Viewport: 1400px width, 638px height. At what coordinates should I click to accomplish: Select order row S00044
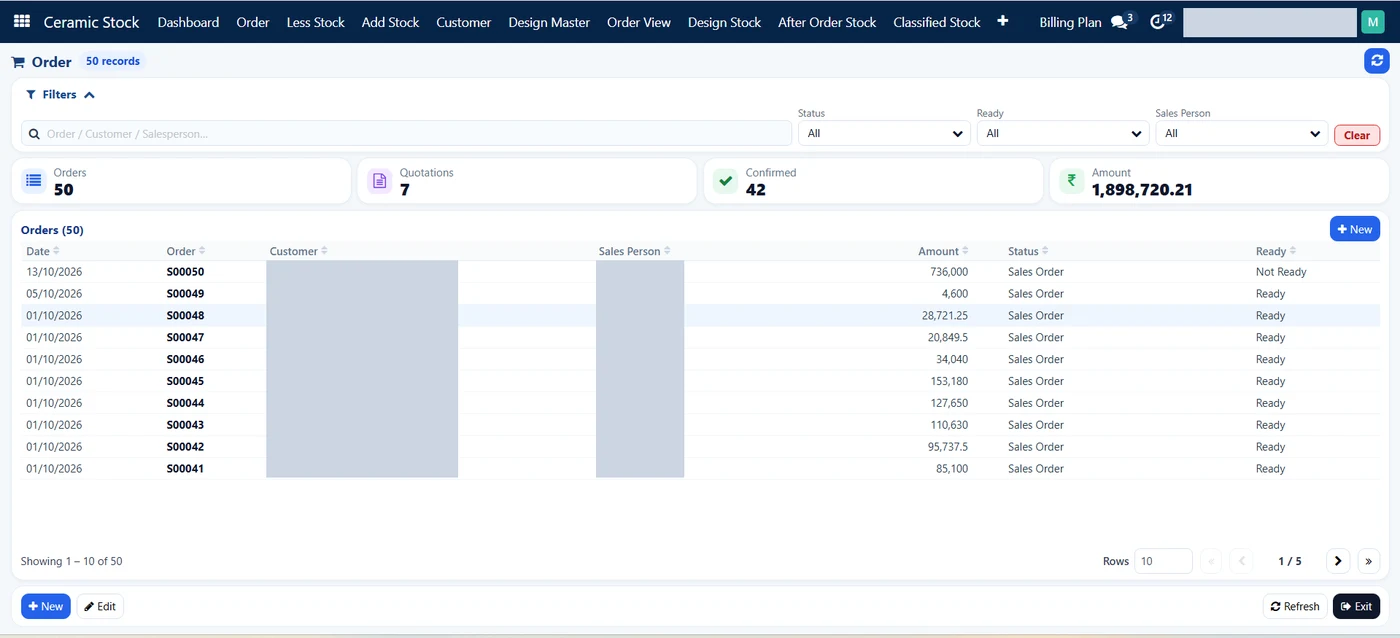pyautogui.click(x=700, y=403)
